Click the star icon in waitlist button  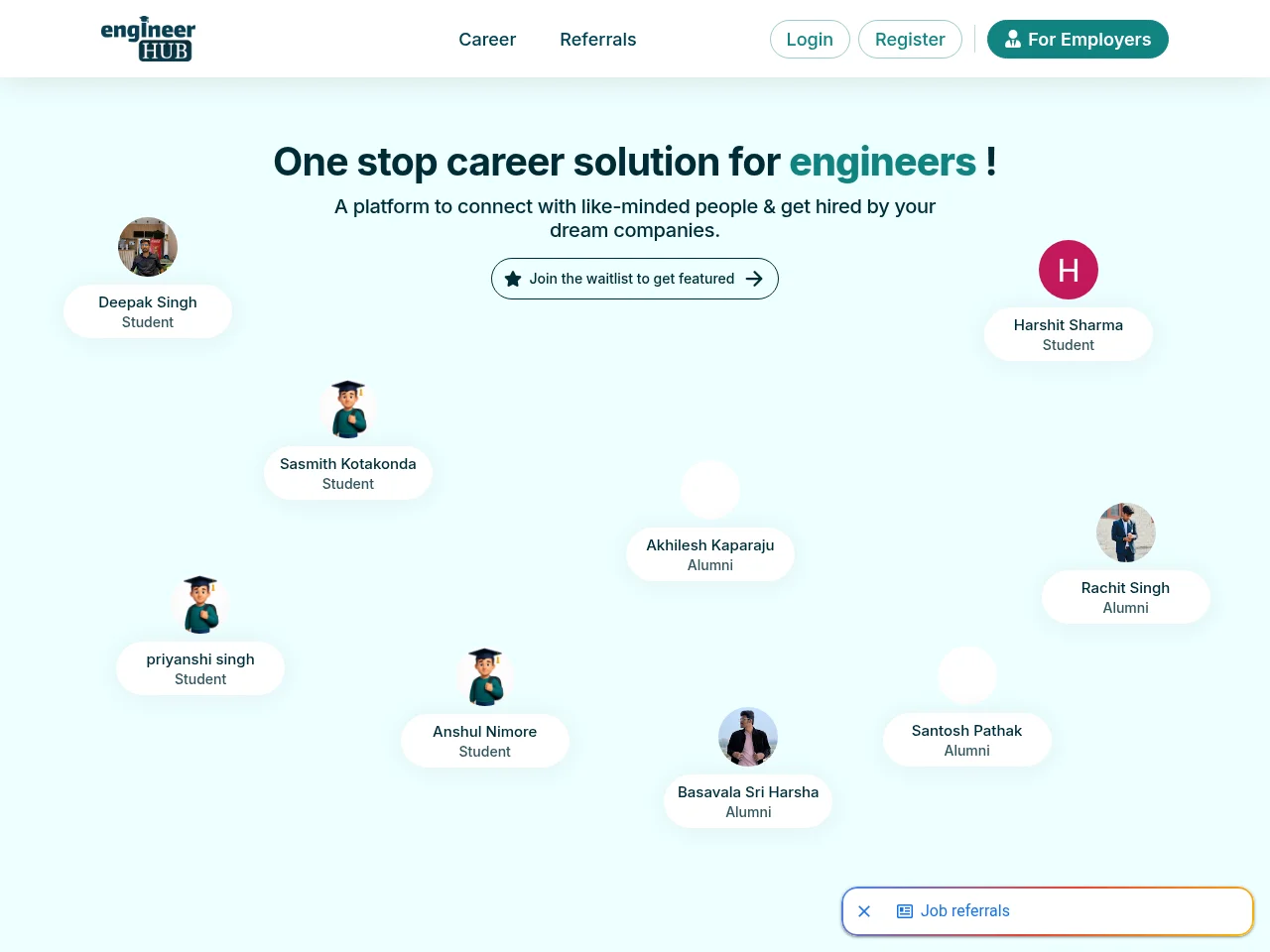513,279
